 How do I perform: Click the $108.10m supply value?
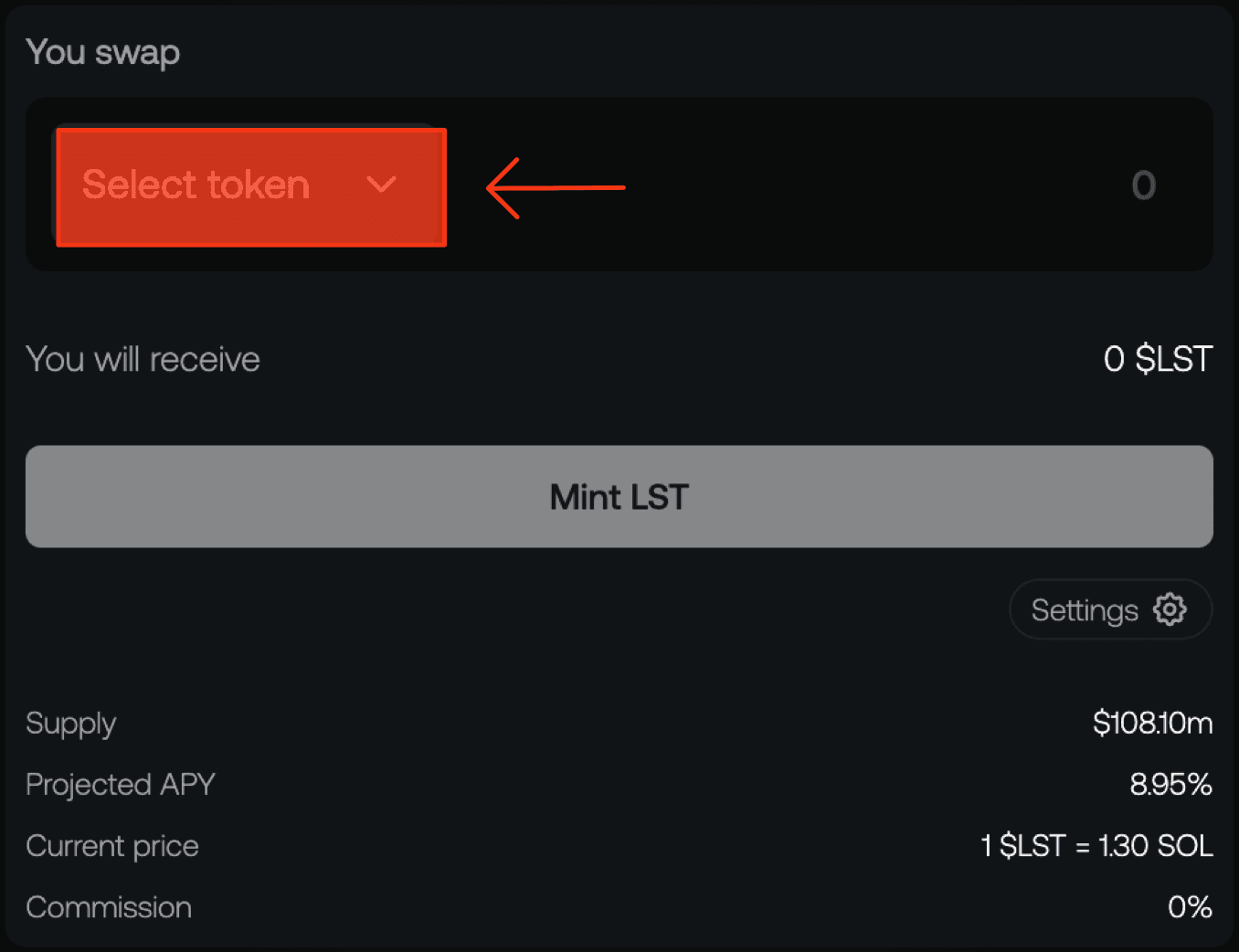[x=1152, y=723]
